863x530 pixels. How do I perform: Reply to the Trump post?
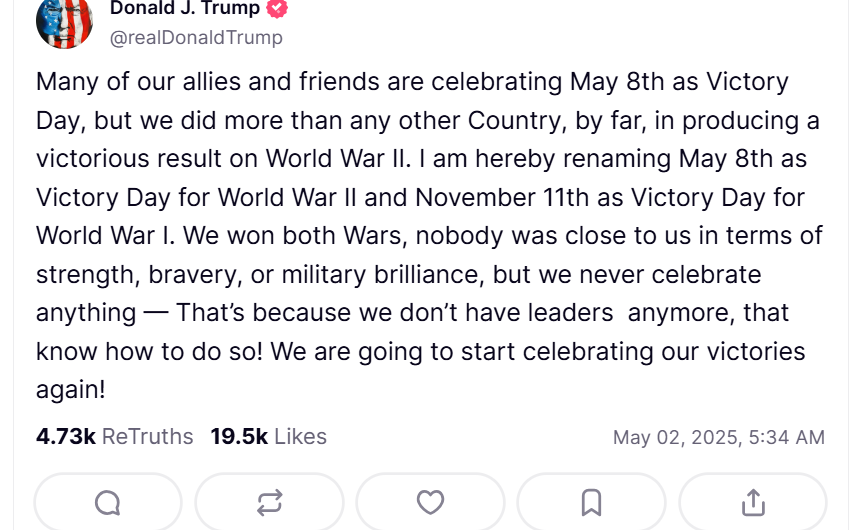(108, 502)
